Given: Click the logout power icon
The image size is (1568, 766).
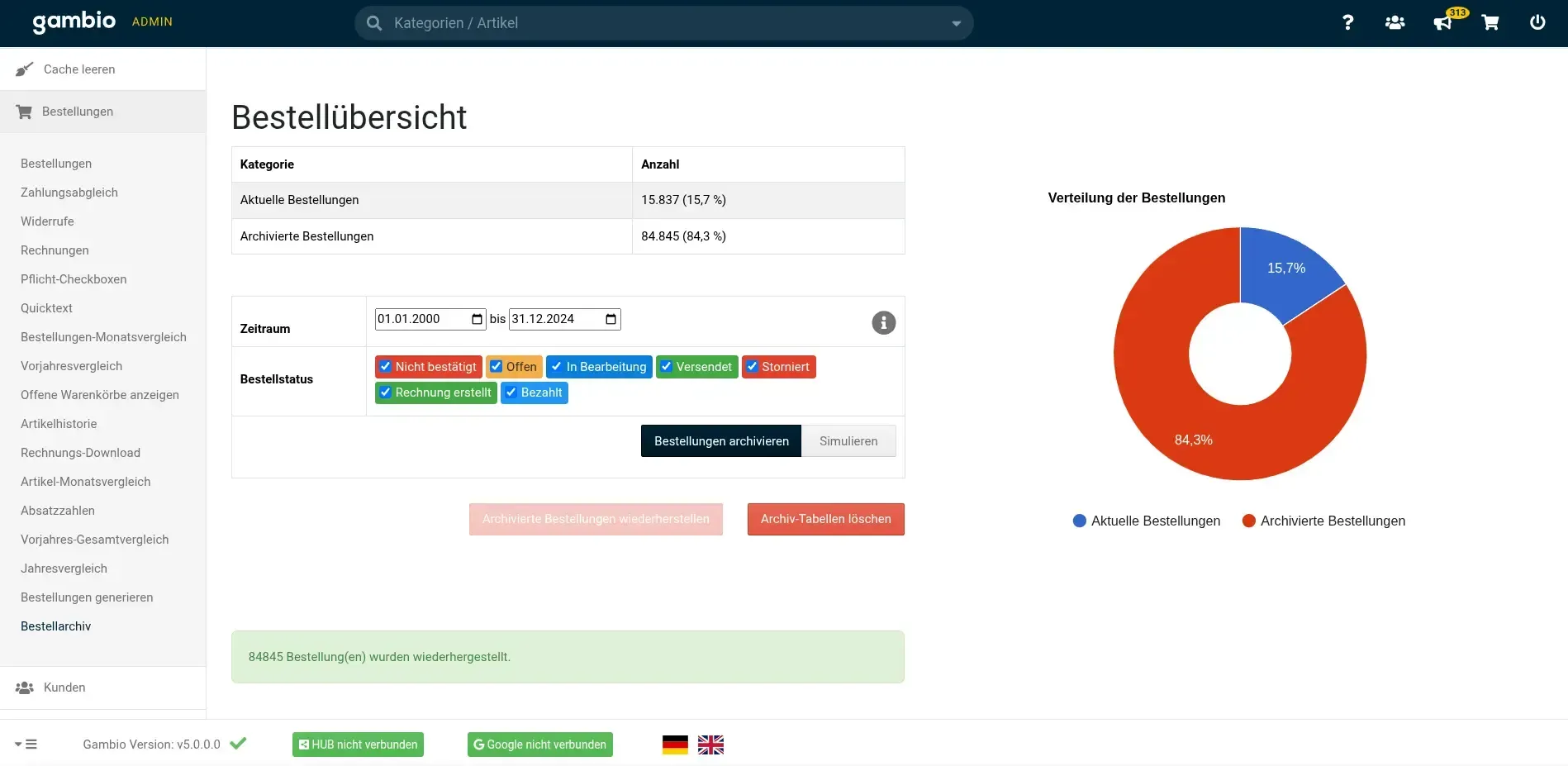Looking at the screenshot, I should pyautogui.click(x=1537, y=22).
